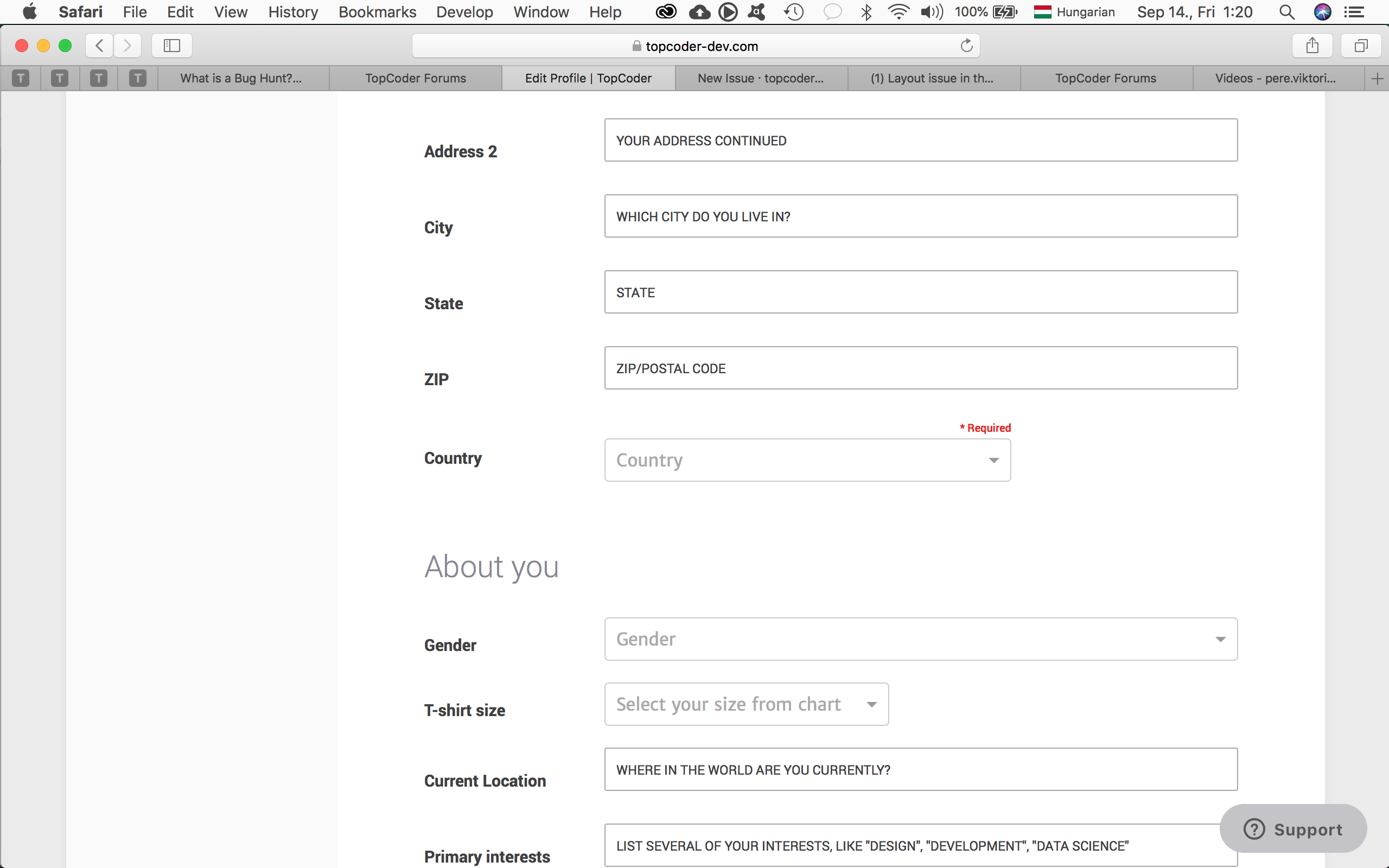Open the Edit menu
The image size is (1389, 868).
tap(180, 11)
